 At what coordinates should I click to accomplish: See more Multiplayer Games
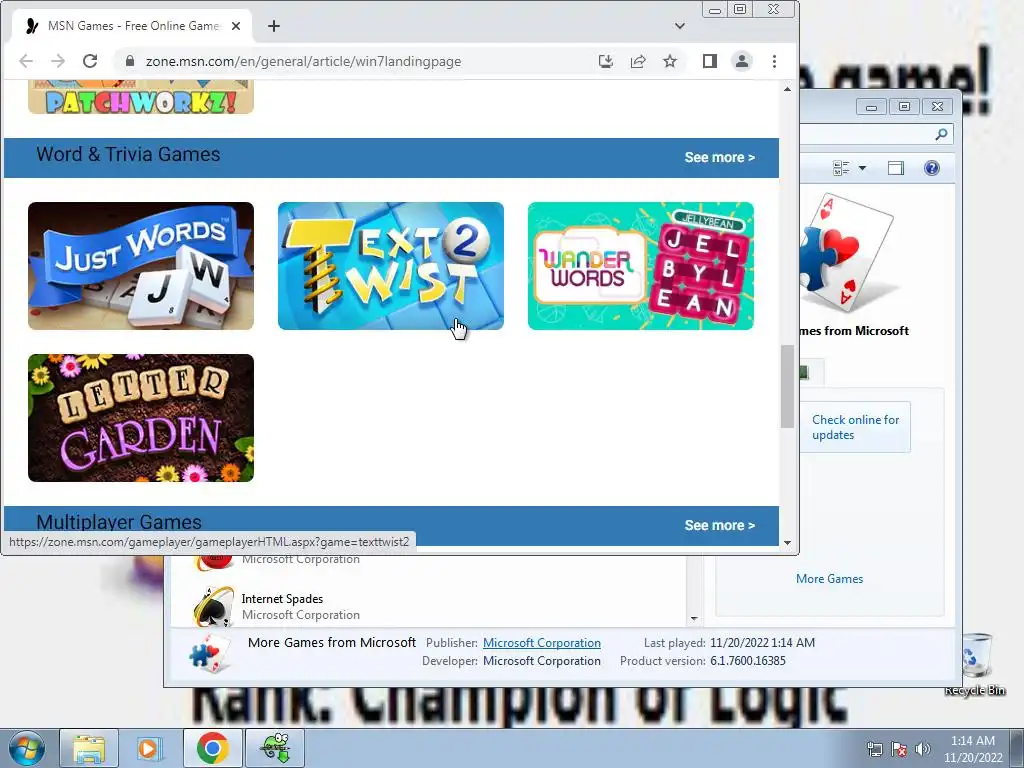click(720, 525)
